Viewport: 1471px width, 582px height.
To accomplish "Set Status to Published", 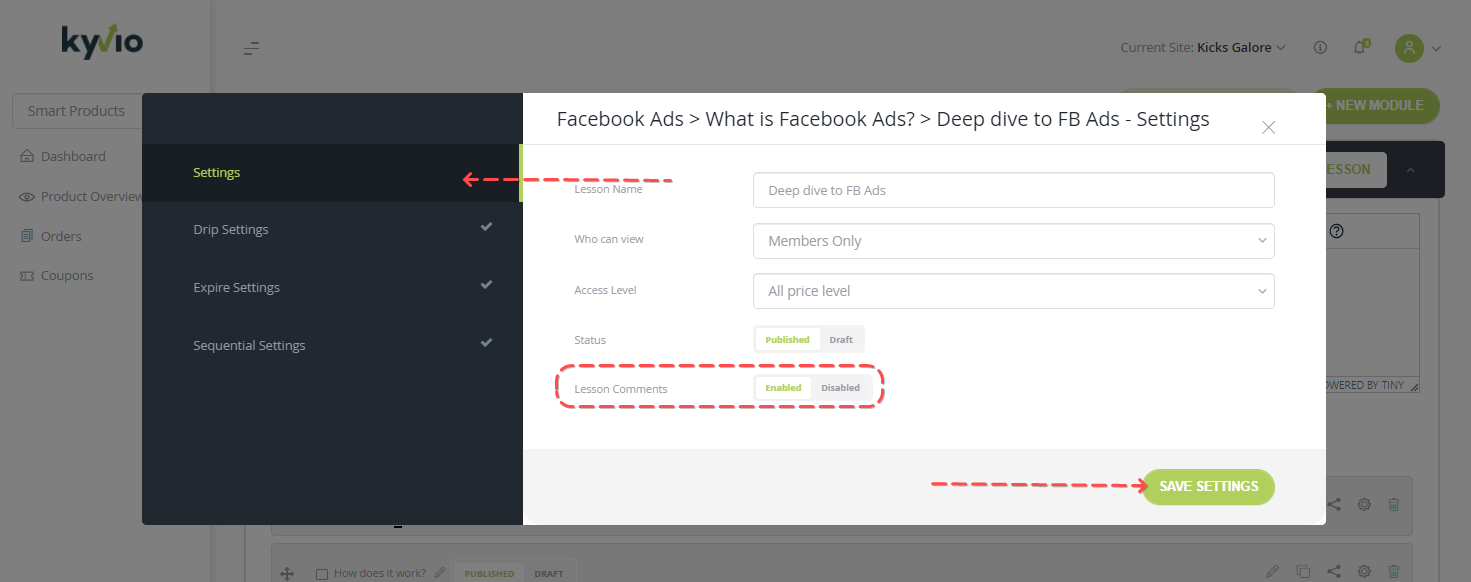I will pos(787,340).
